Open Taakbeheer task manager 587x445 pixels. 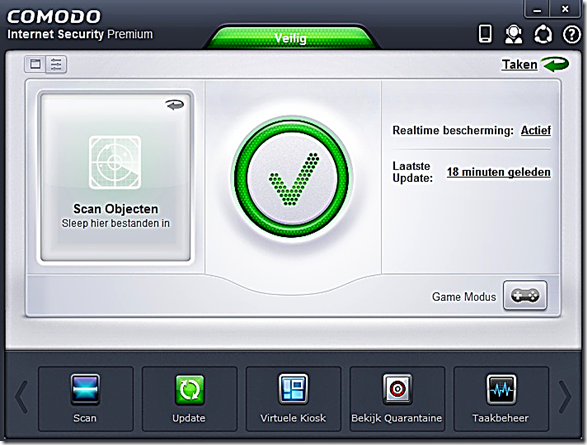tap(501, 399)
